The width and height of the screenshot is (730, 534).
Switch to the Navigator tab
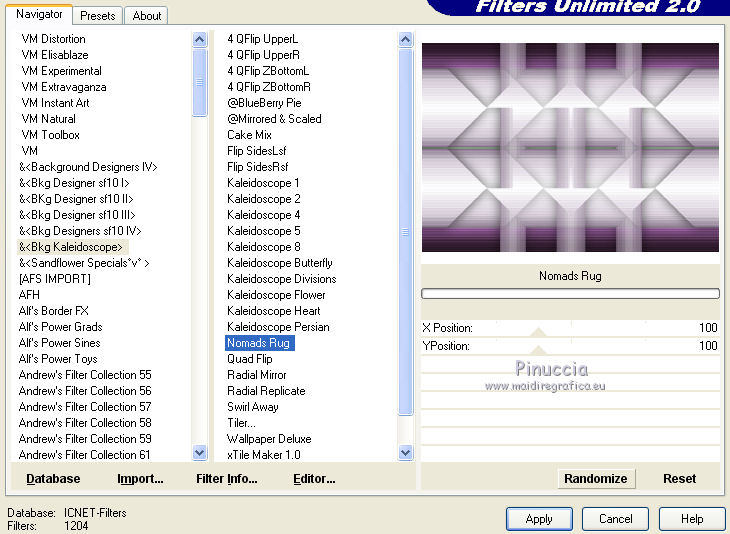pos(39,14)
